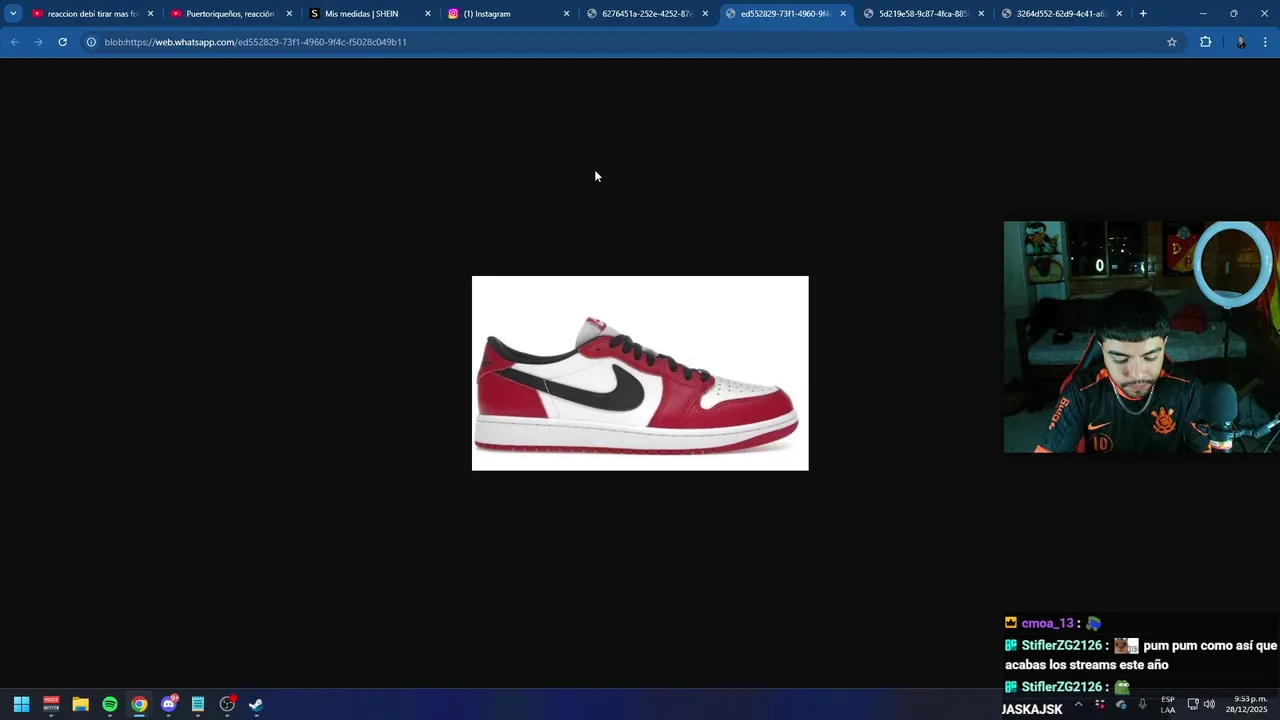Open Discord from the taskbar

(x=169, y=704)
